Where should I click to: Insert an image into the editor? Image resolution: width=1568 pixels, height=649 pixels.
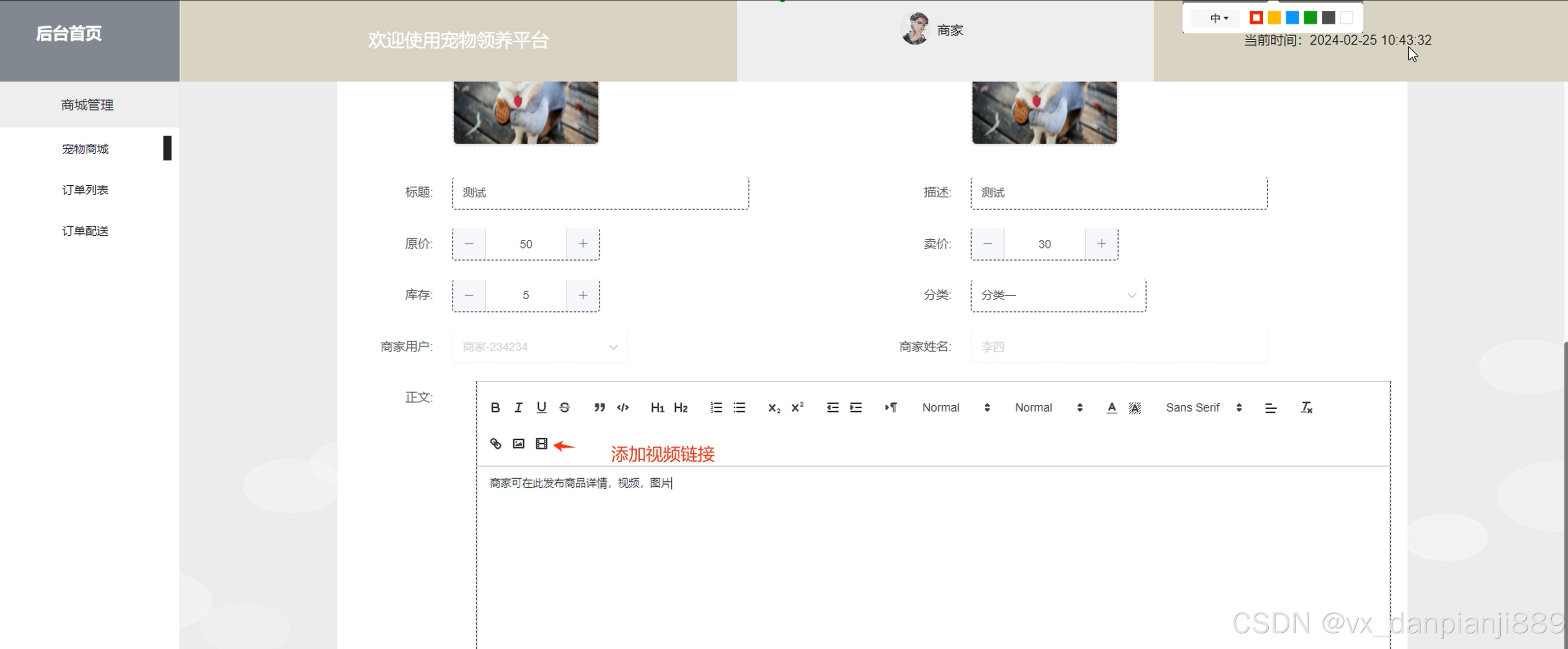[518, 443]
